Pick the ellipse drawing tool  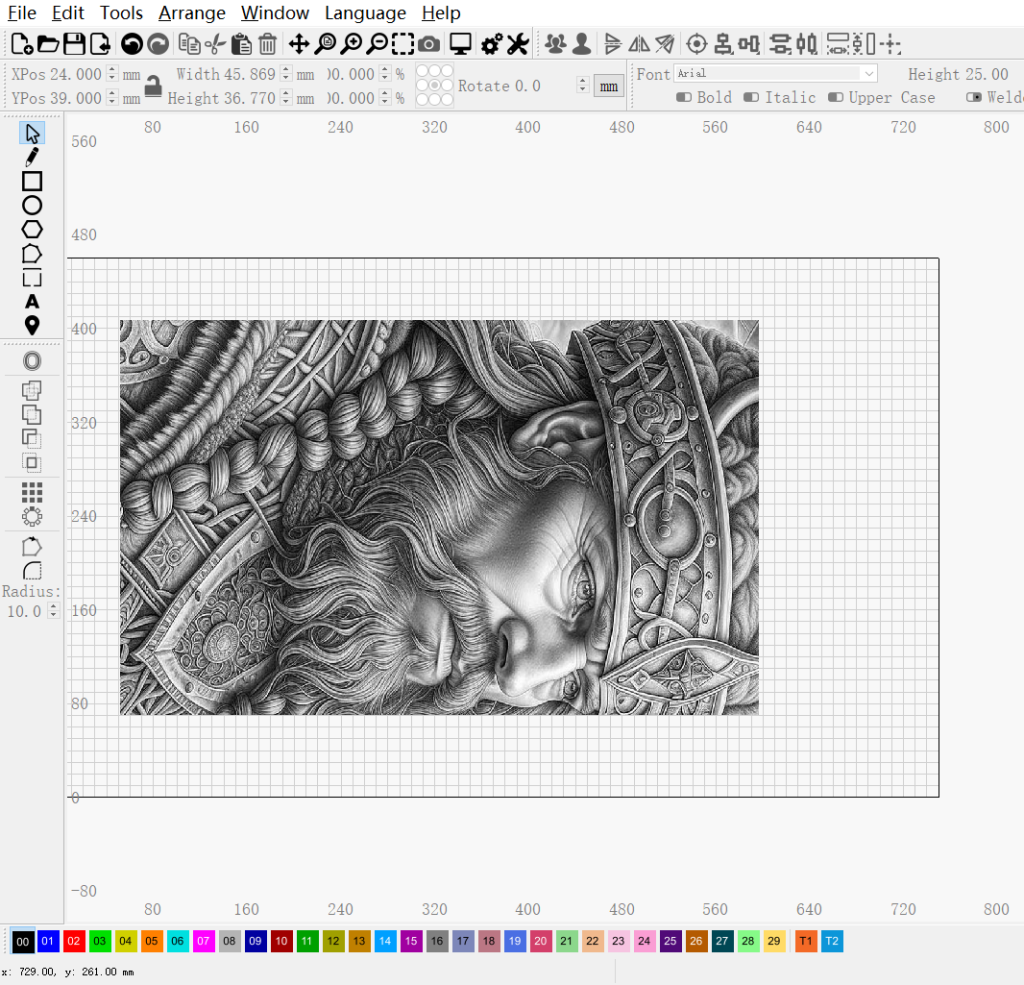(32, 205)
